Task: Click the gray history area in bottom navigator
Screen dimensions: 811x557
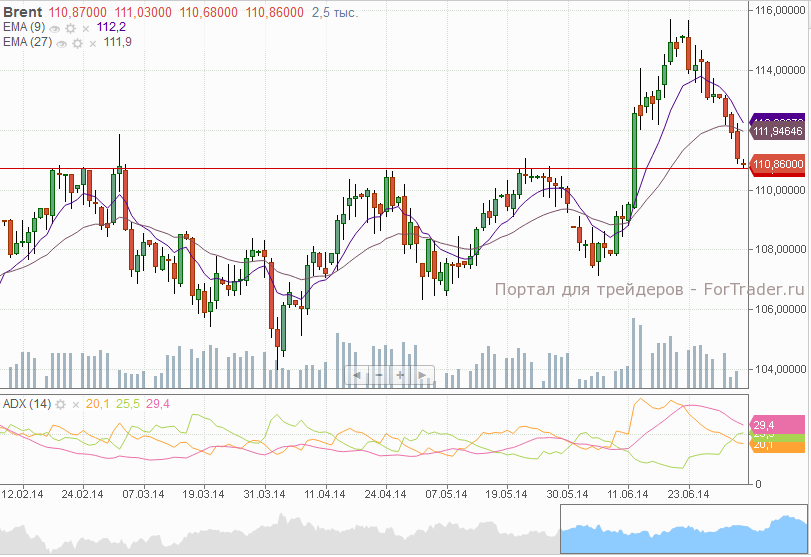Action: (279, 535)
